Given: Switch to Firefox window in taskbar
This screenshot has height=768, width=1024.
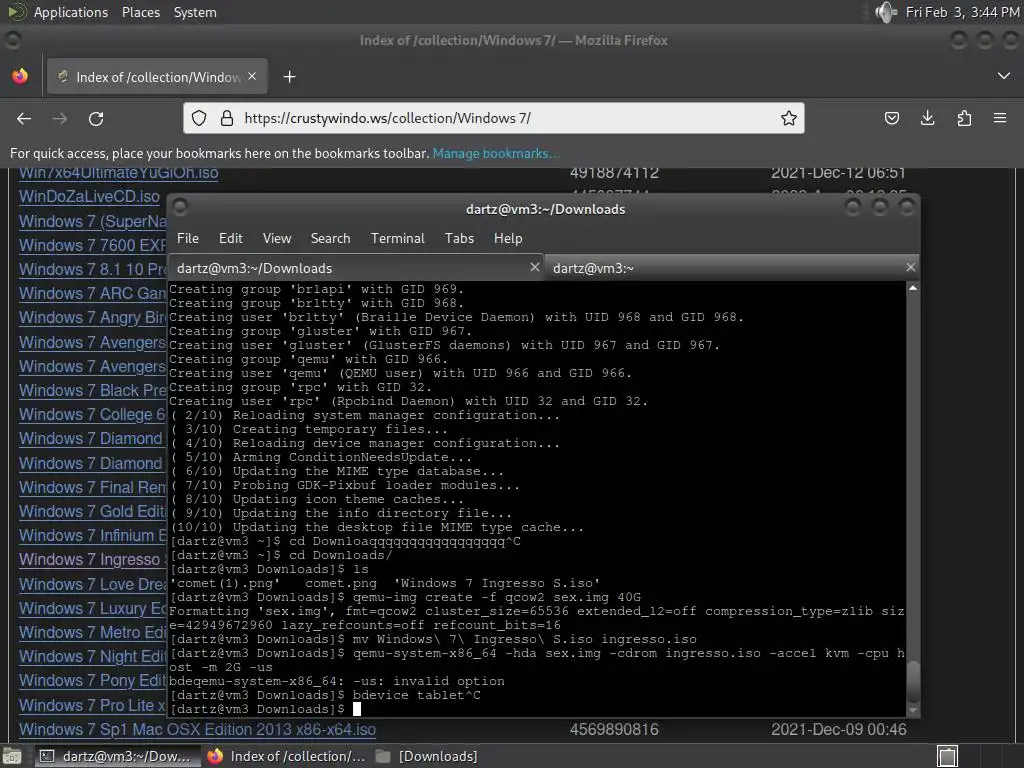Looking at the screenshot, I should click(x=285, y=756).
